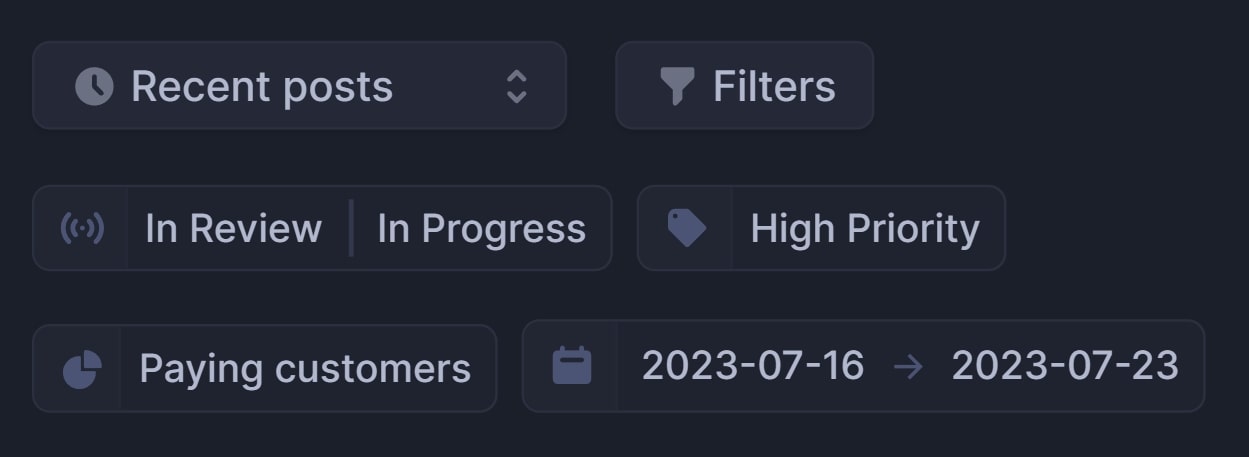Click the clock icon beside Recent posts
1249x457 pixels.
[94, 86]
